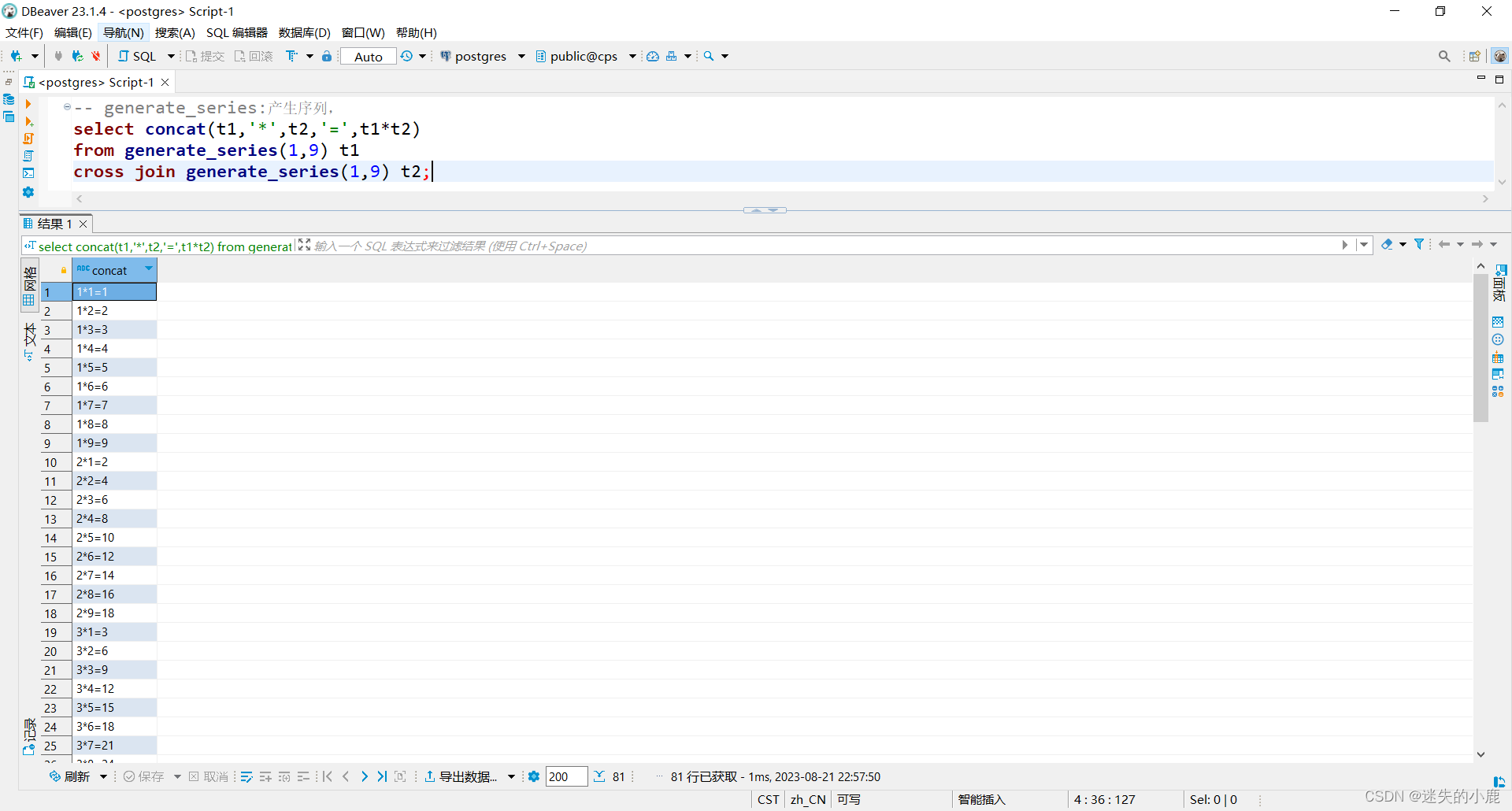Click the explain execution plan gutter icon
The width and height of the screenshot is (1512, 811).
tap(28, 156)
